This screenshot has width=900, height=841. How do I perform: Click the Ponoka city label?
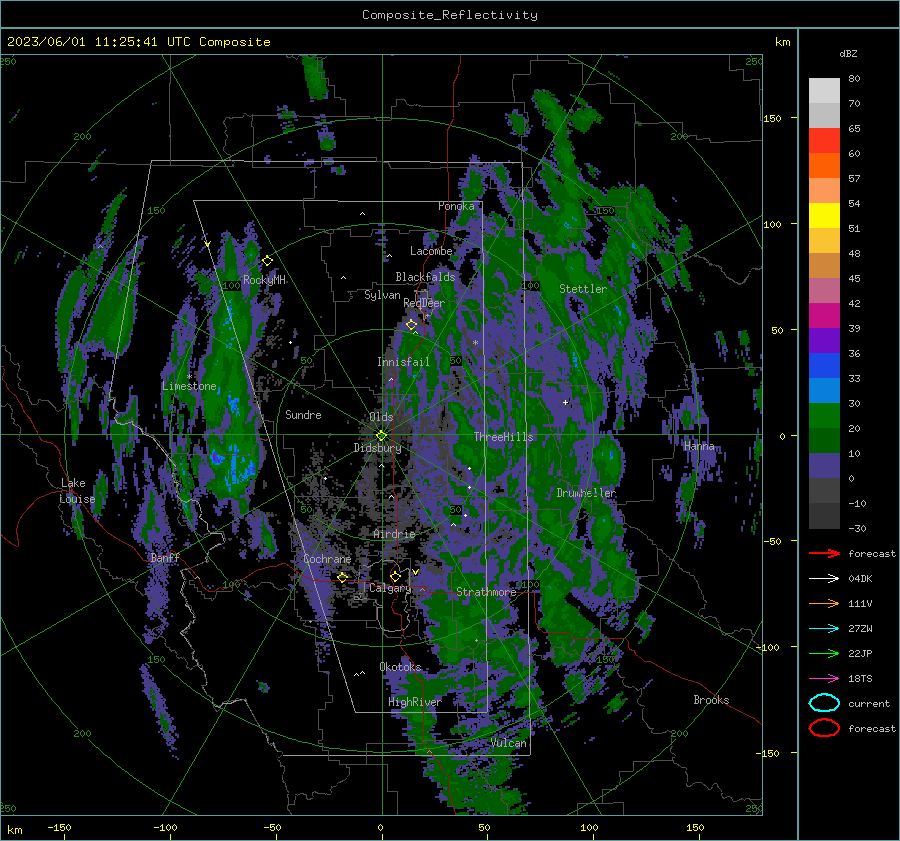tap(456, 206)
